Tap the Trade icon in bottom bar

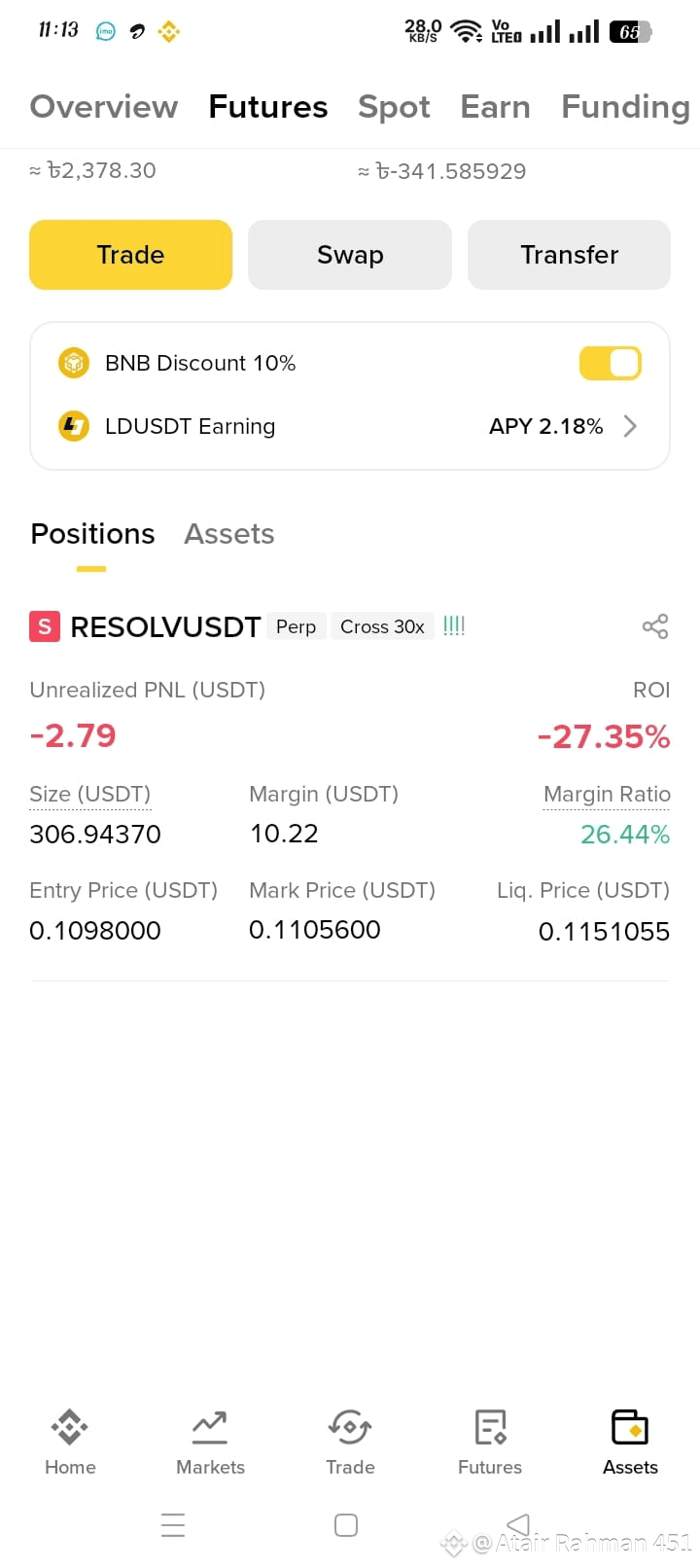[350, 1427]
